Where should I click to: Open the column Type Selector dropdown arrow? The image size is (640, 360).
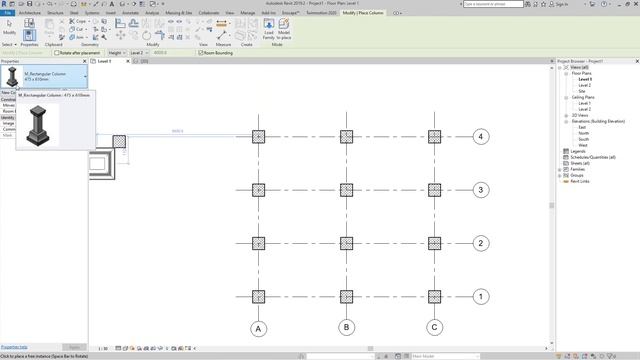85,76
